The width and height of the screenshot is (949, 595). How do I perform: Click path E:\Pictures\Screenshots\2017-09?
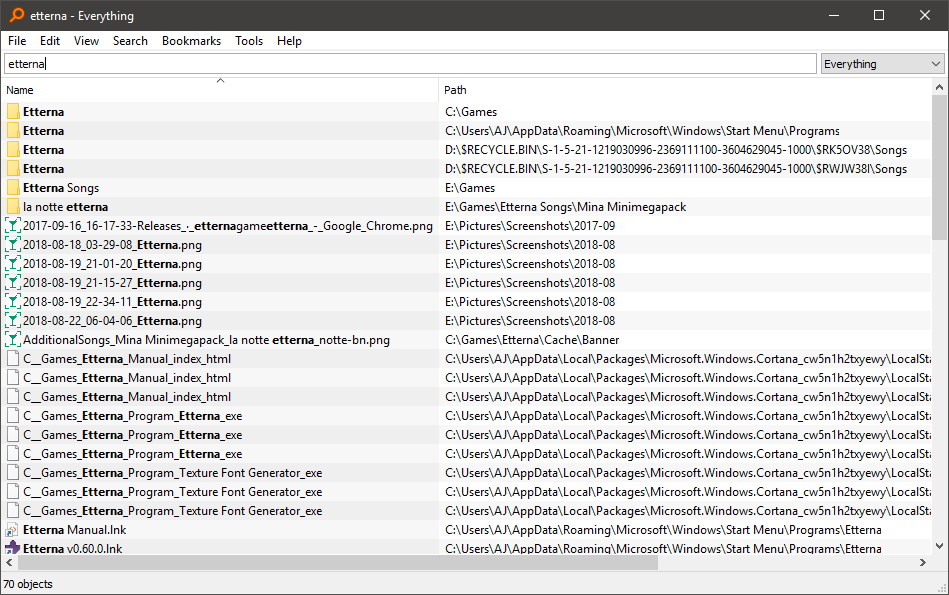coord(530,226)
